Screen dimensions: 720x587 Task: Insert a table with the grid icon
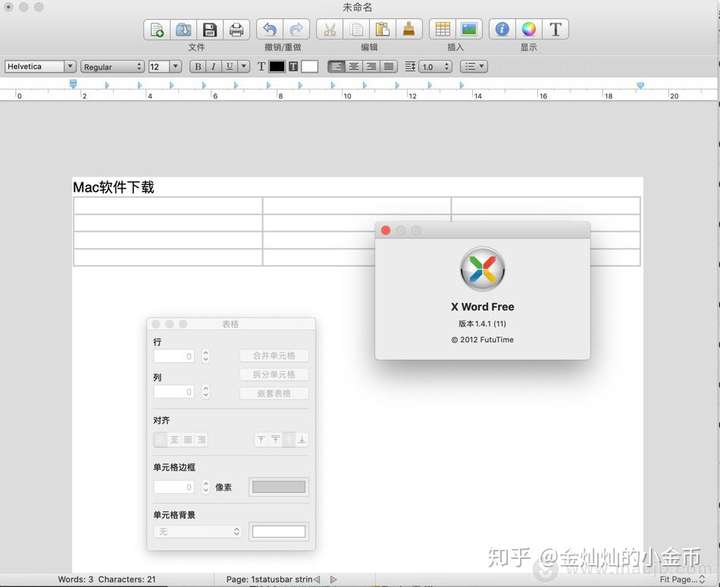point(442,29)
